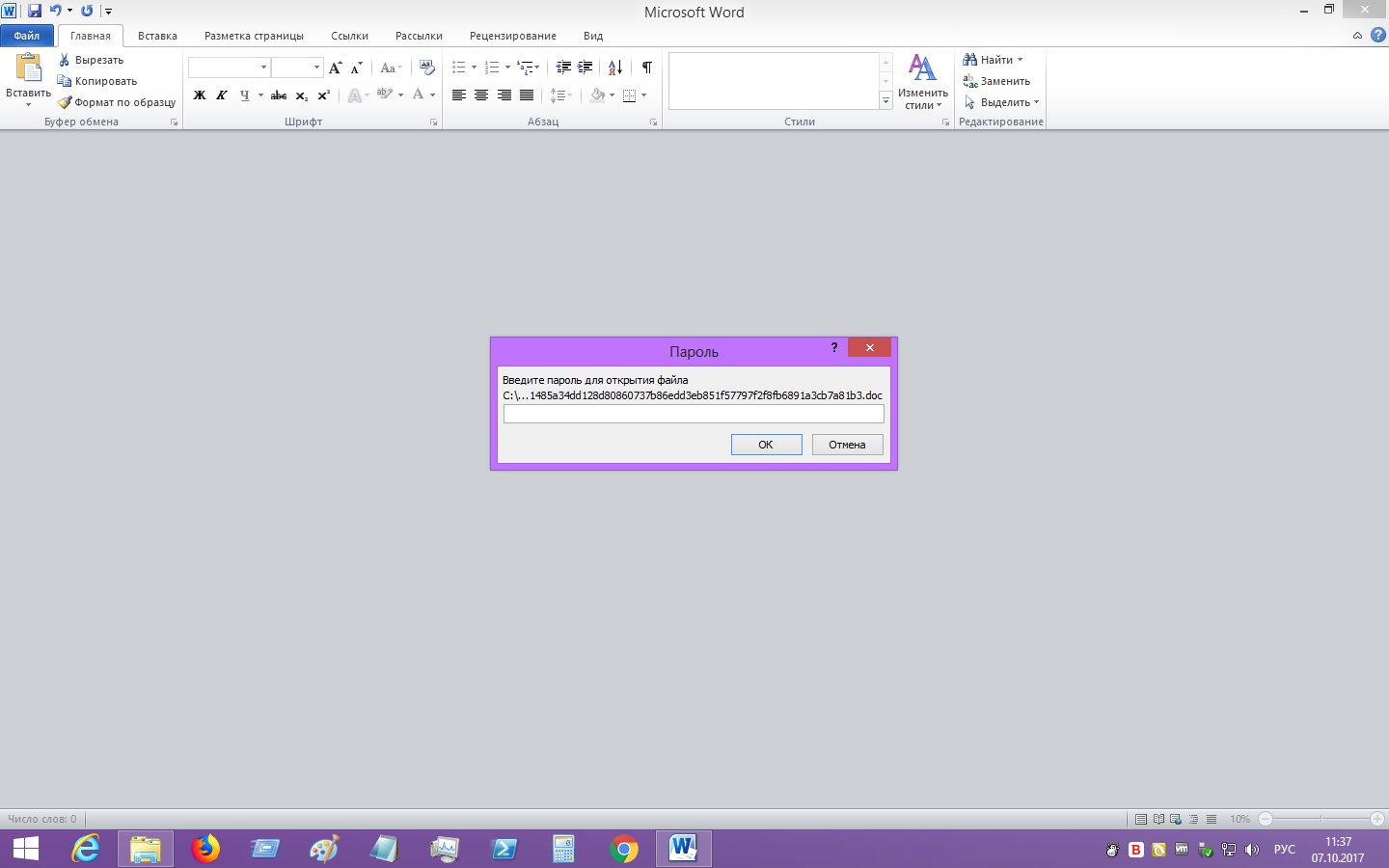Image resolution: width=1389 pixels, height=868 pixels.
Task: Click the Increase Indent icon
Action: point(585,68)
